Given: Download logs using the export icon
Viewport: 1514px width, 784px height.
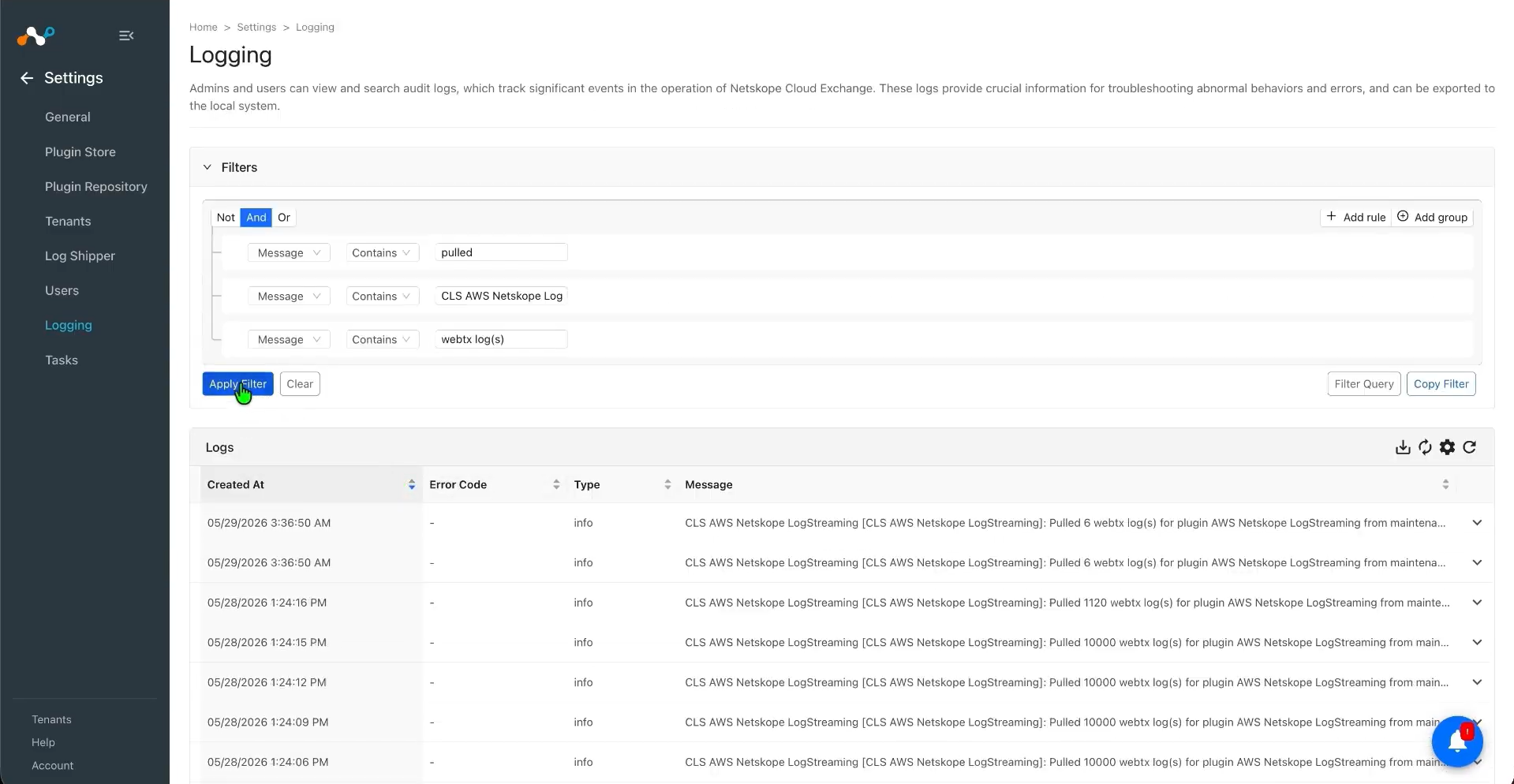Looking at the screenshot, I should tap(1403, 447).
